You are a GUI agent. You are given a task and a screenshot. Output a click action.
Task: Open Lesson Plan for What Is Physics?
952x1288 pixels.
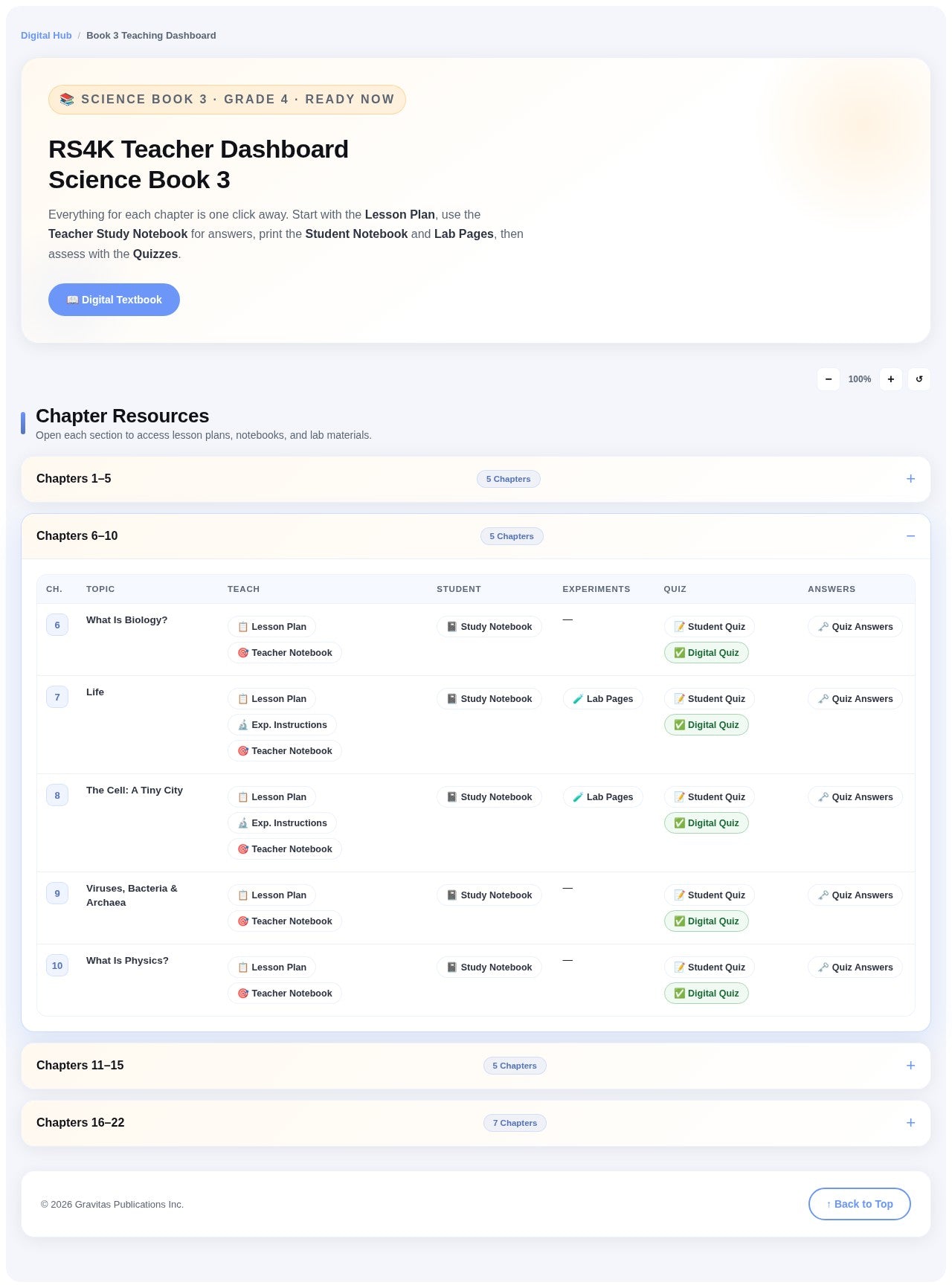tap(272, 967)
